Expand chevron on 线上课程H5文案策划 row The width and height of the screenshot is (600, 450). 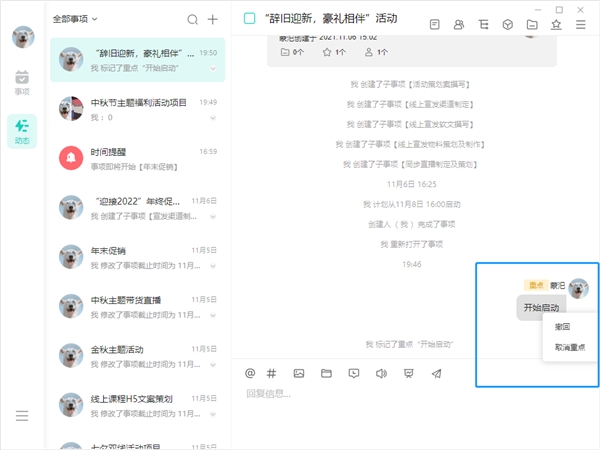[x=213, y=414]
